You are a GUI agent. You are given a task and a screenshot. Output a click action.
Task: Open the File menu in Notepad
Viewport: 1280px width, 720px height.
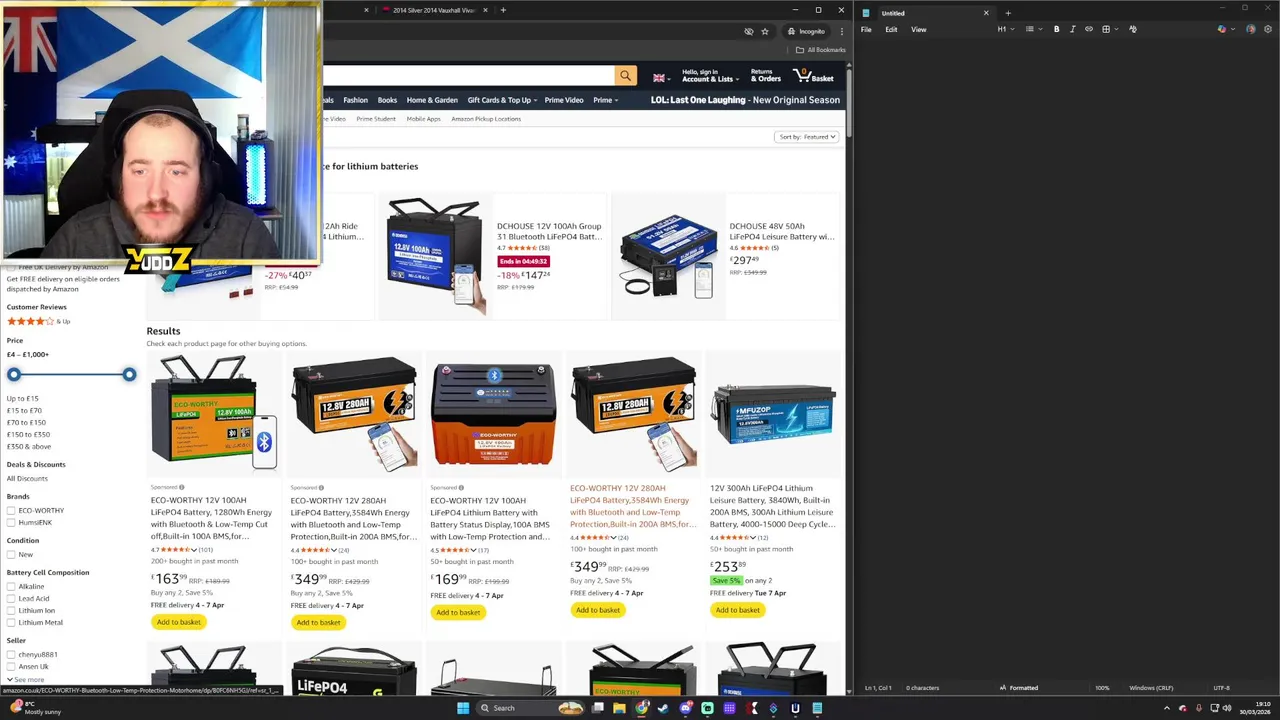(x=866, y=29)
